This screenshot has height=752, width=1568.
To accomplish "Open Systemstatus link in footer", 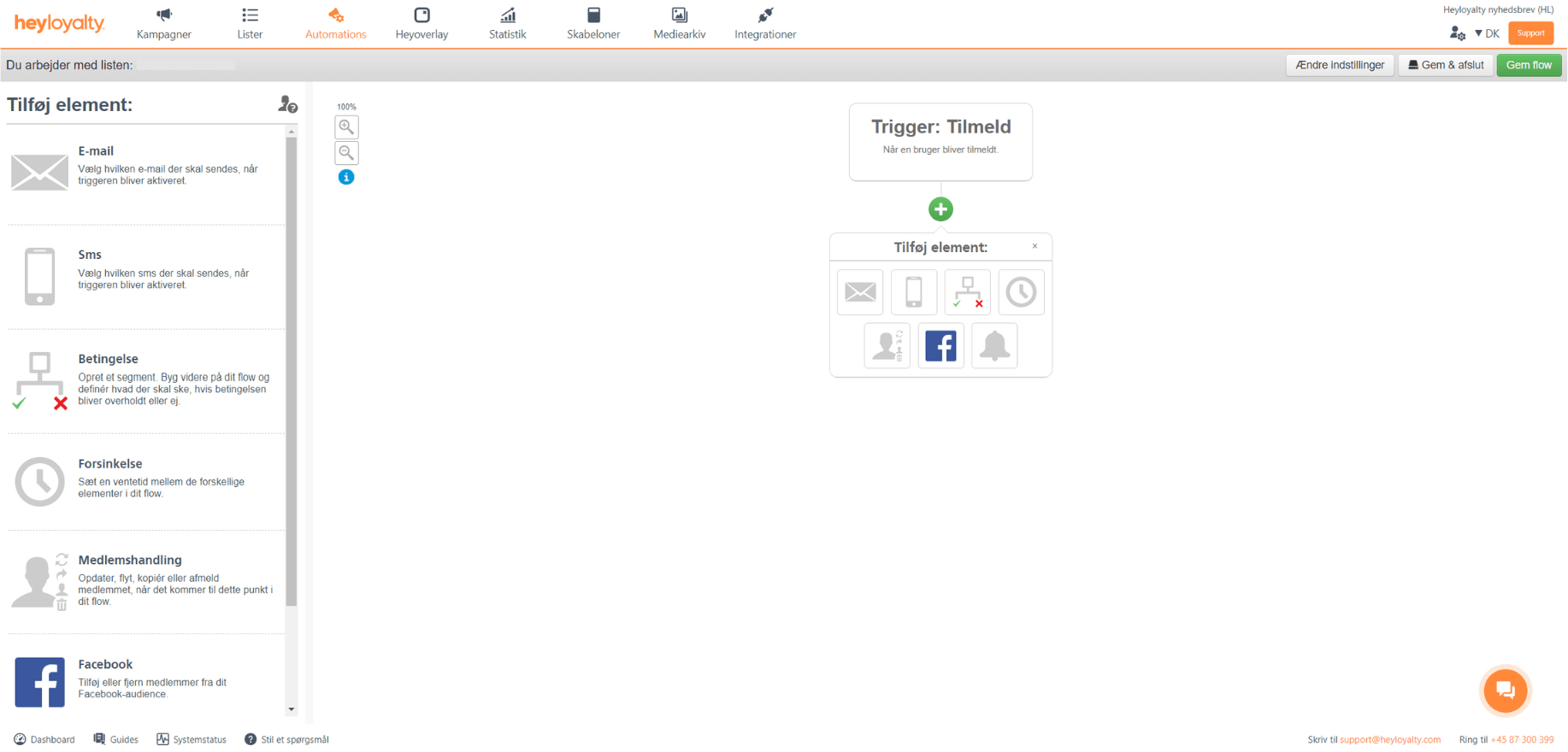I will pos(192,739).
